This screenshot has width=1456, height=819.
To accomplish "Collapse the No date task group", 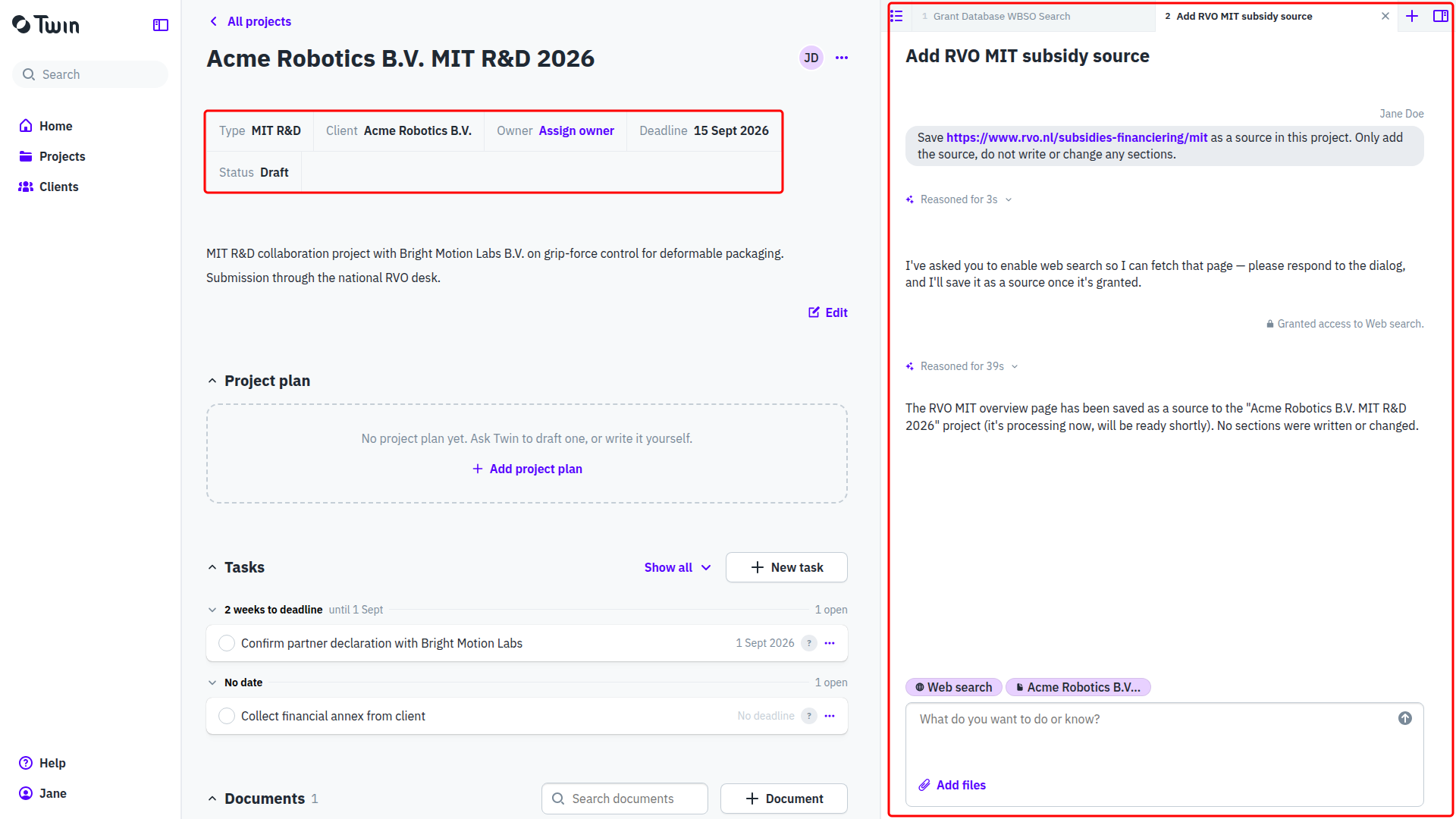I will (212, 682).
